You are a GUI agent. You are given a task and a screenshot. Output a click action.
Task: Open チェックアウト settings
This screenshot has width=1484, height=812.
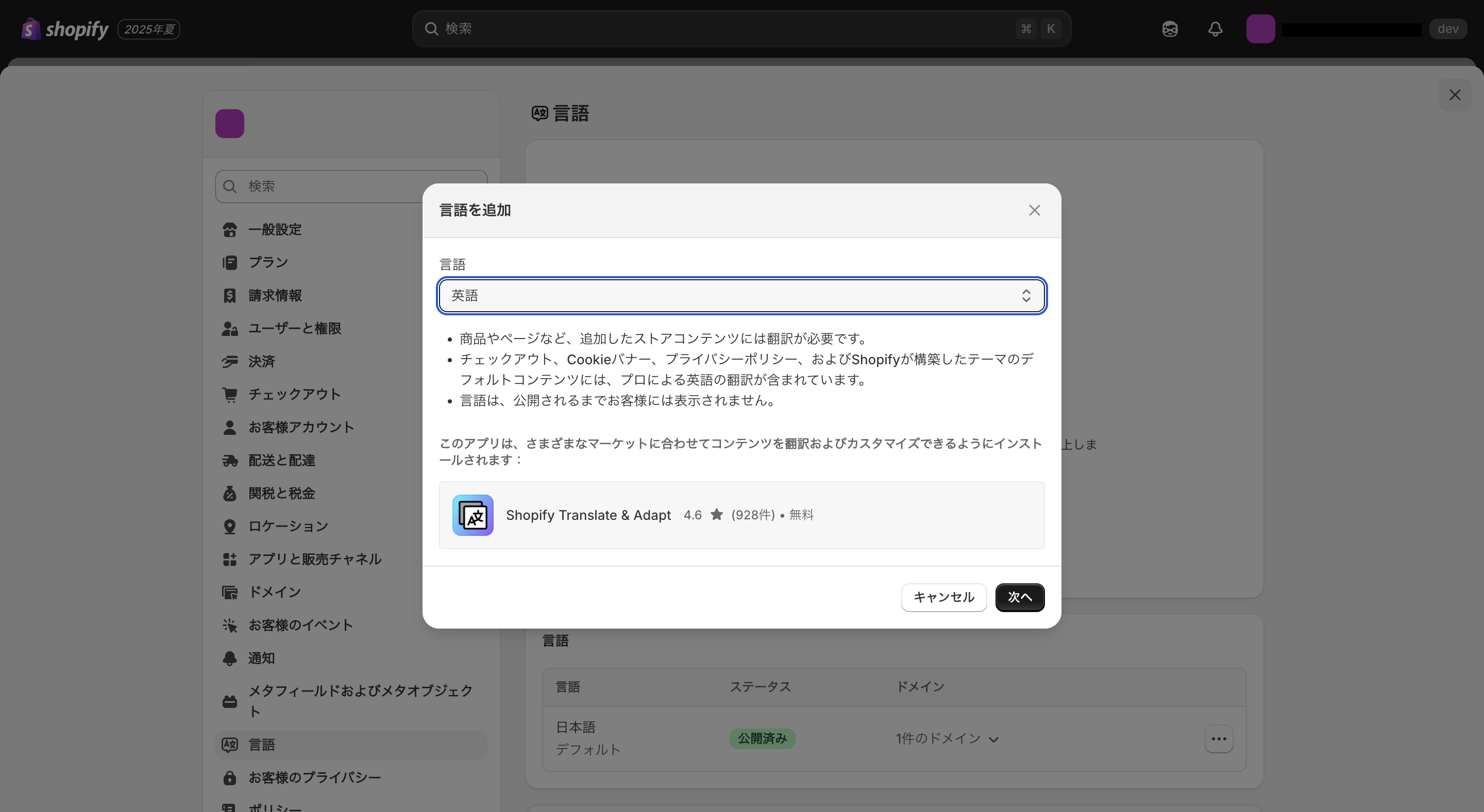(351, 394)
